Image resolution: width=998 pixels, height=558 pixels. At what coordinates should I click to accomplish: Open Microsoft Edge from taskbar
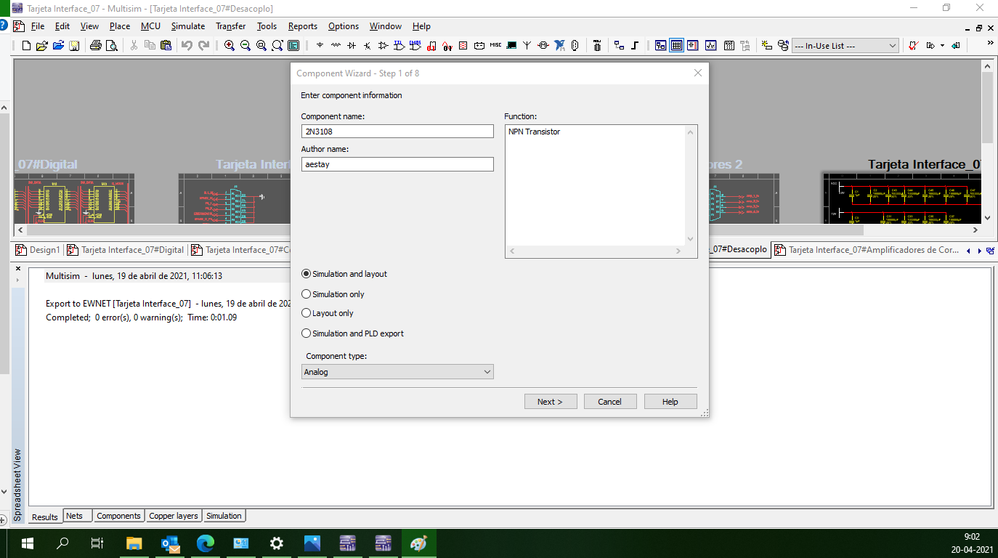(205, 543)
